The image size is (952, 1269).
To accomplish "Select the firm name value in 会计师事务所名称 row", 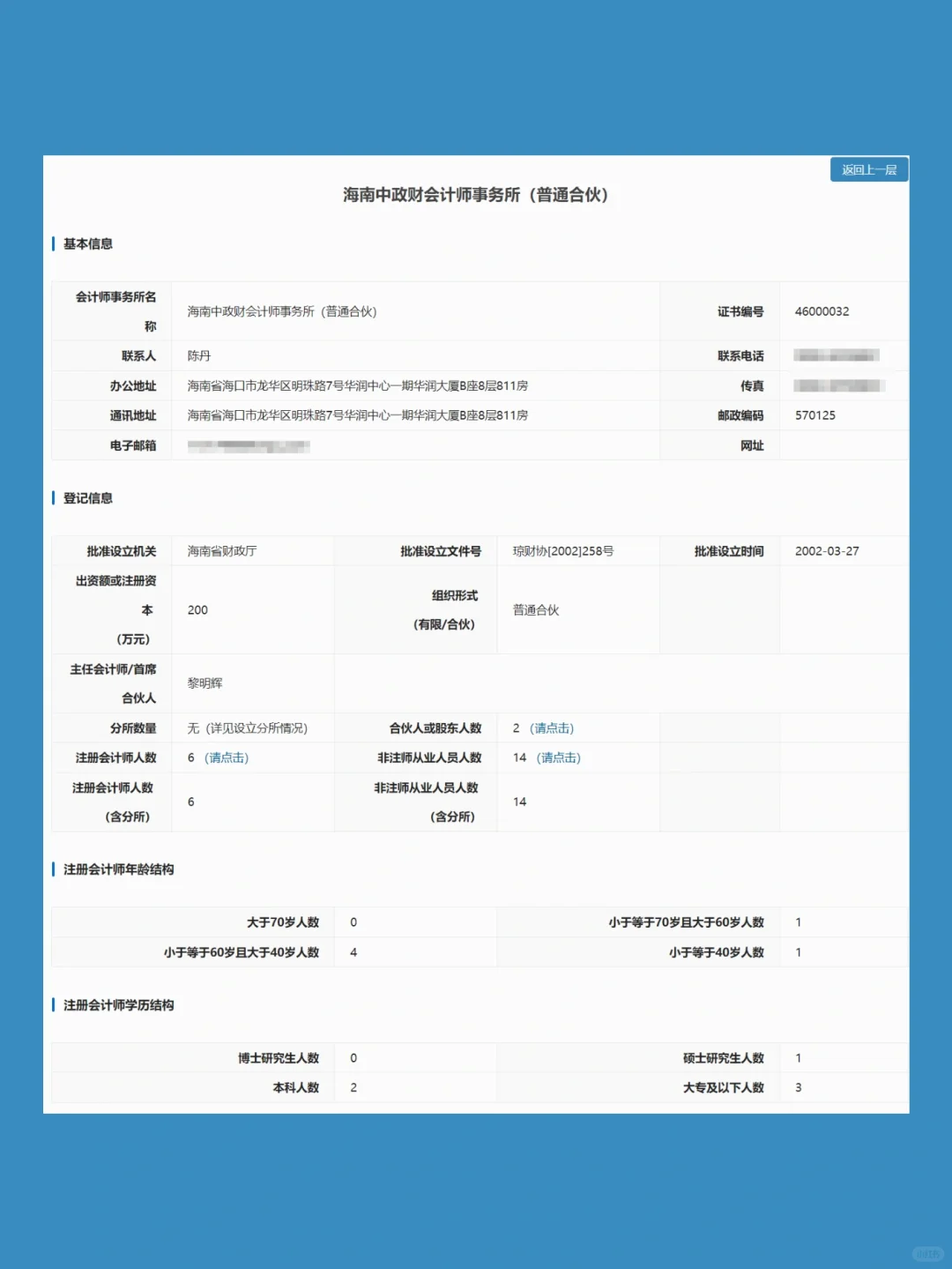I will pyautogui.click(x=282, y=311).
